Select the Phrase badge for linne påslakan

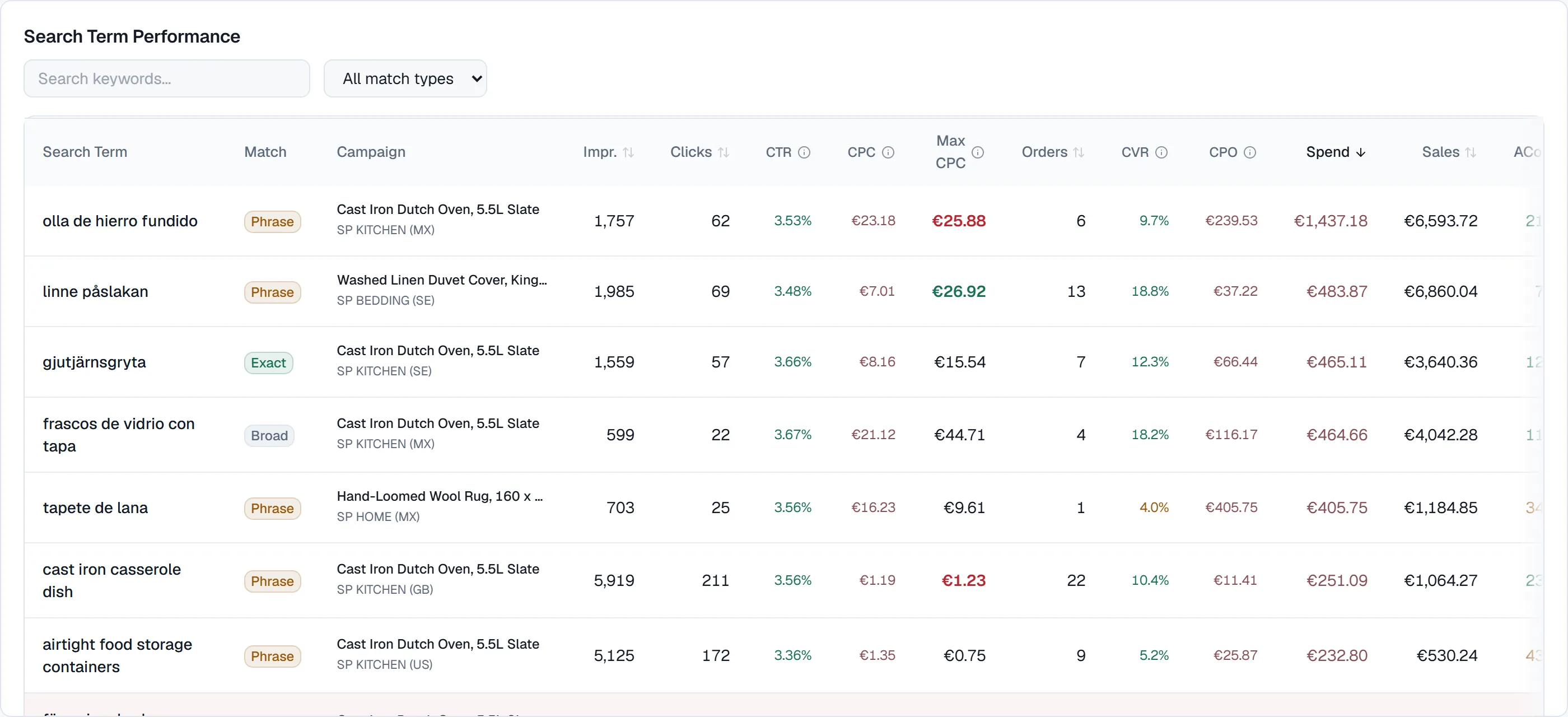click(x=272, y=292)
